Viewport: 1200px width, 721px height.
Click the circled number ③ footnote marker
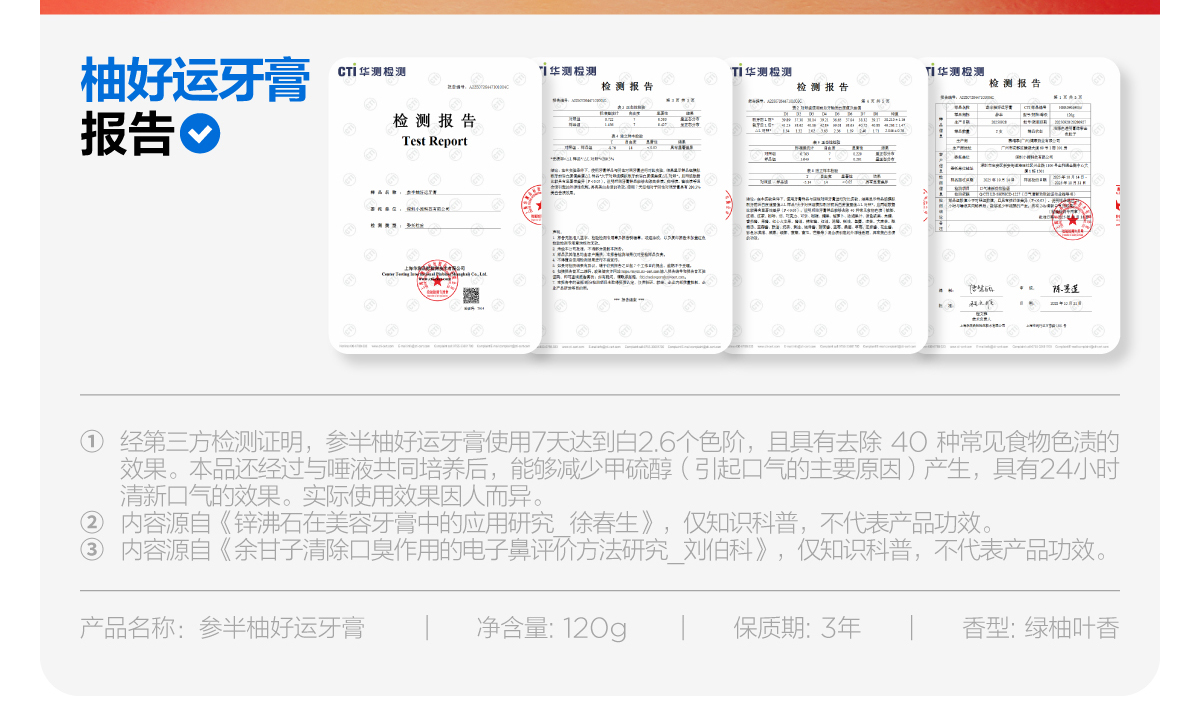92,550
